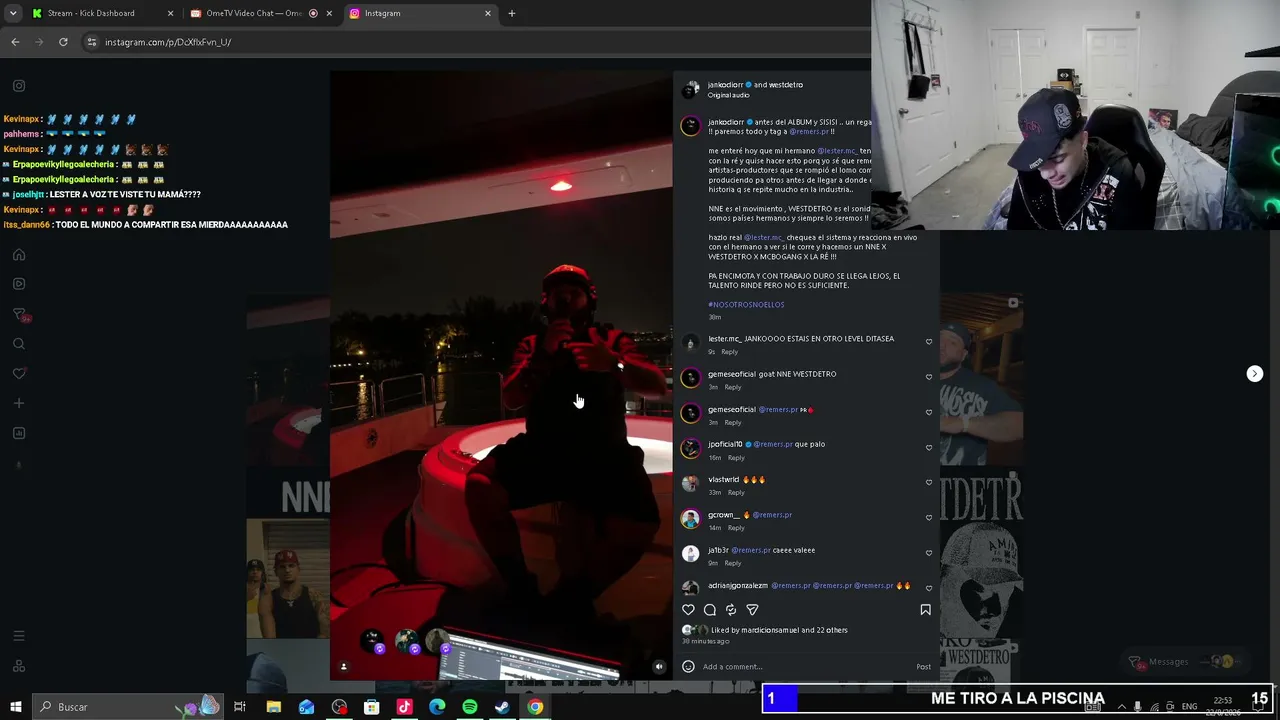1280x720 pixels.
Task: Open the comment bubble icon under the post
Action: 710,610
